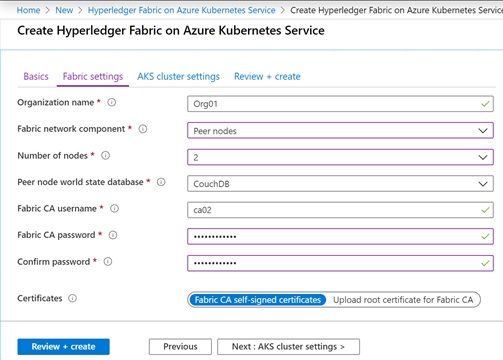Switch to the Basics tab
This screenshot has width=503, height=360.
click(36, 76)
